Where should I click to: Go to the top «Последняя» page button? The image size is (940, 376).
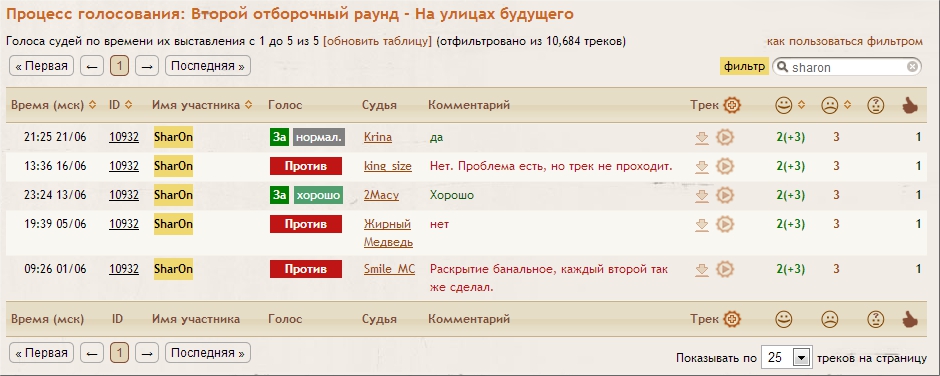pos(207,66)
